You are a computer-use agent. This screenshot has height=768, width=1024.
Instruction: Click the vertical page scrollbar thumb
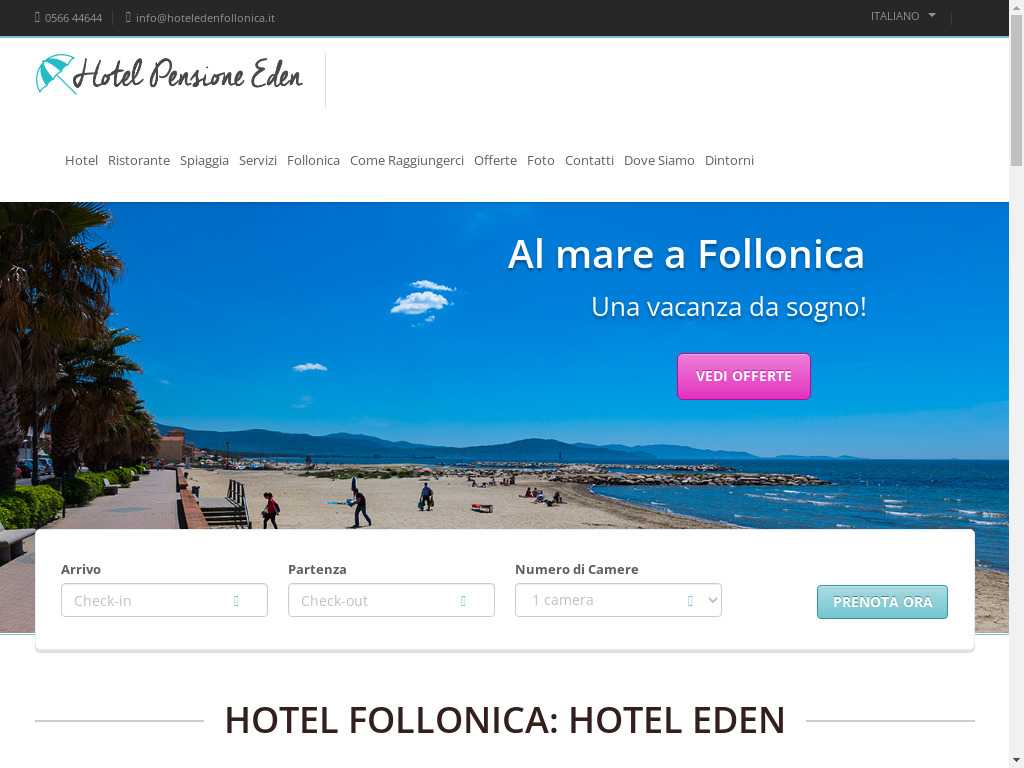point(1016,90)
